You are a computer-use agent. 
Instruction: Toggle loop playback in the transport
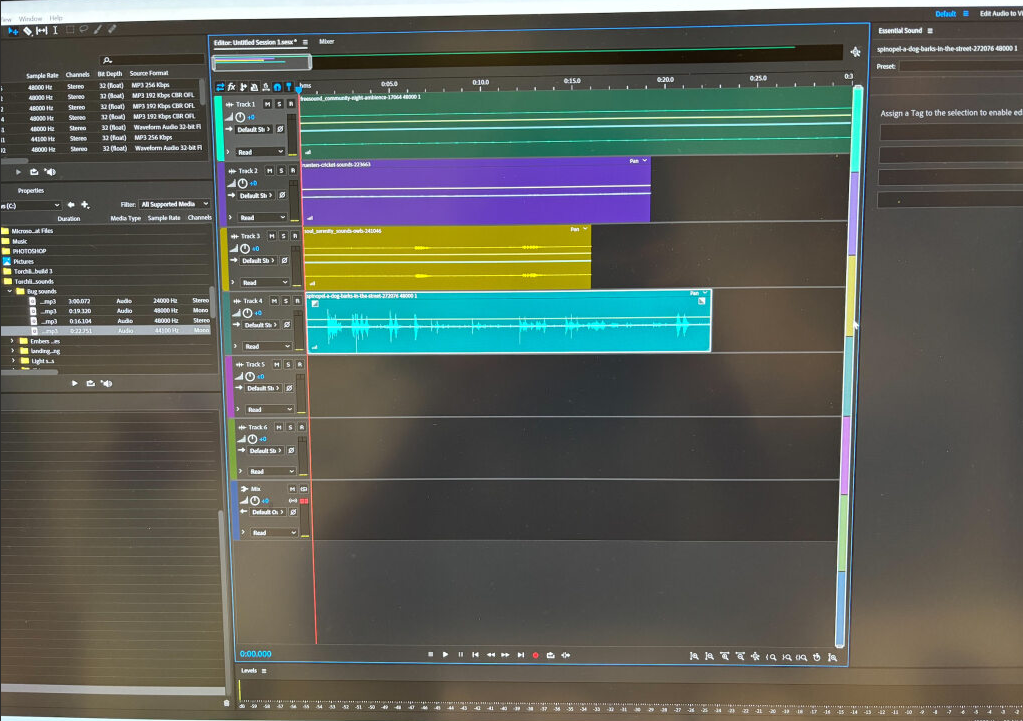551,655
